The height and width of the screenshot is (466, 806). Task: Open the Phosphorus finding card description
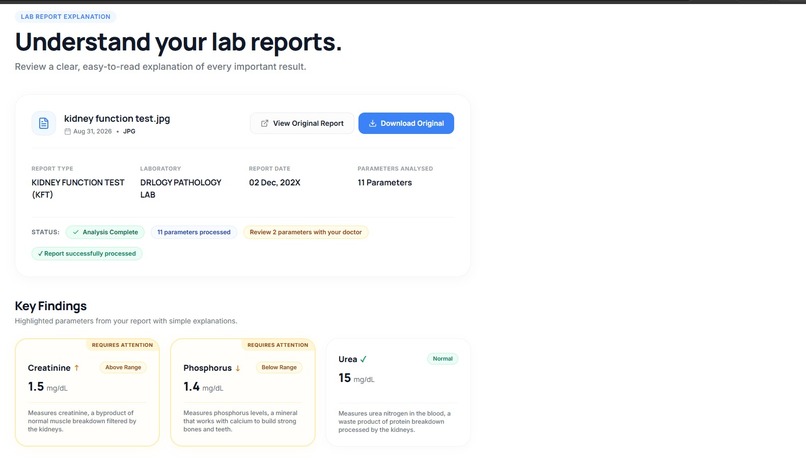tap(240, 421)
